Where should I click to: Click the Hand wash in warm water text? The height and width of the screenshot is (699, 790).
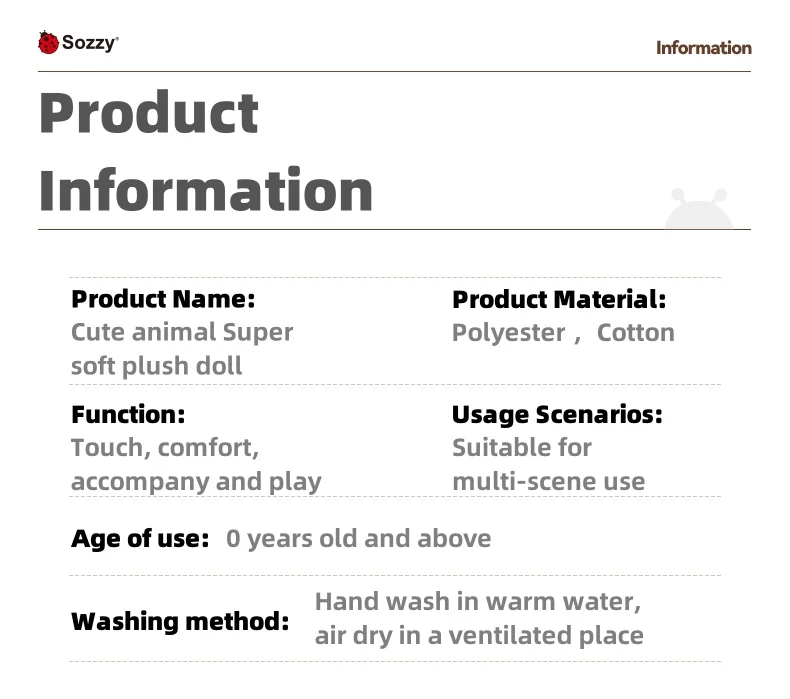click(x=477, y=602)
